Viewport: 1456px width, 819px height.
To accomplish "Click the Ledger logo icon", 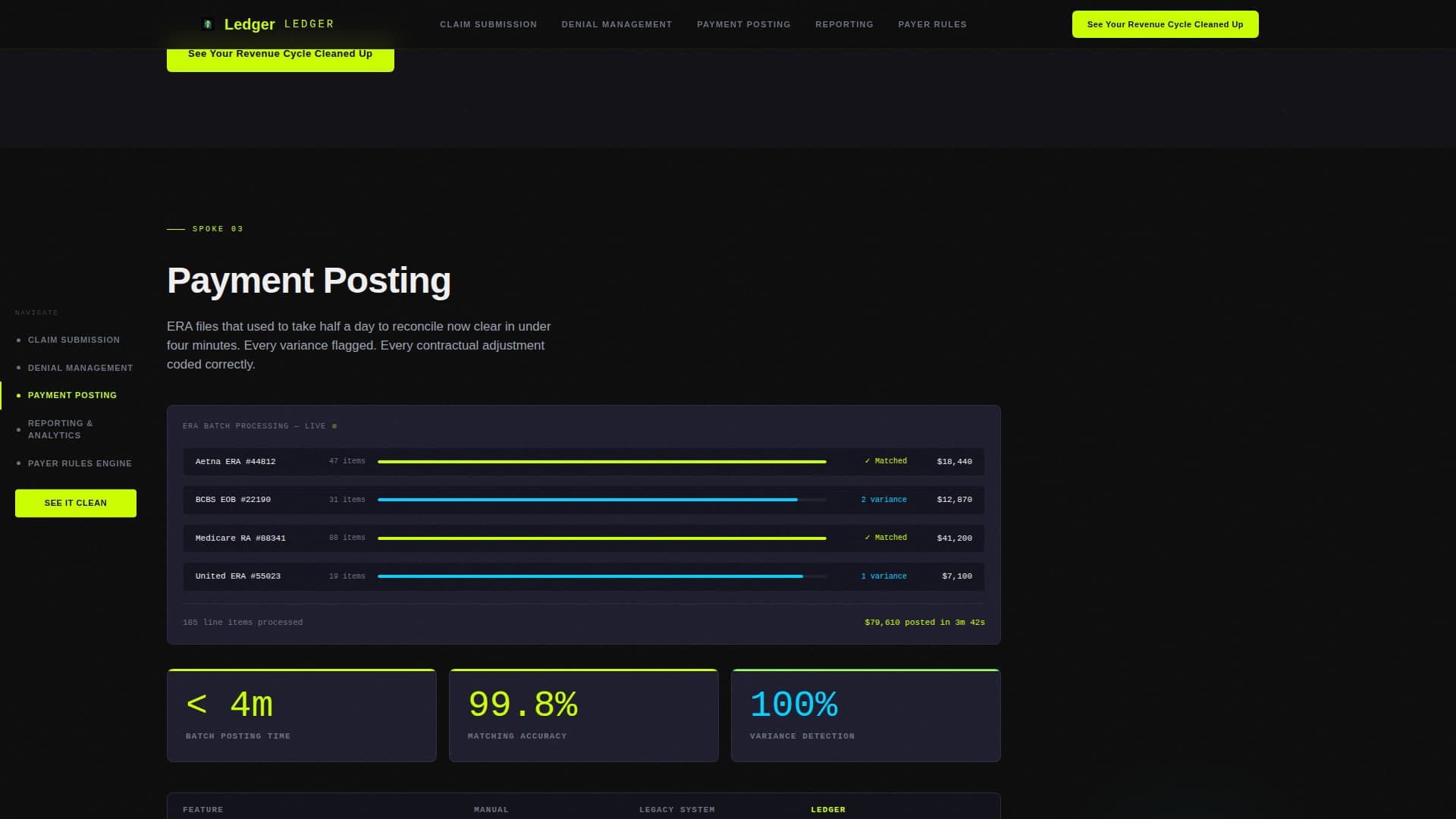I will (x=208, y=24).
